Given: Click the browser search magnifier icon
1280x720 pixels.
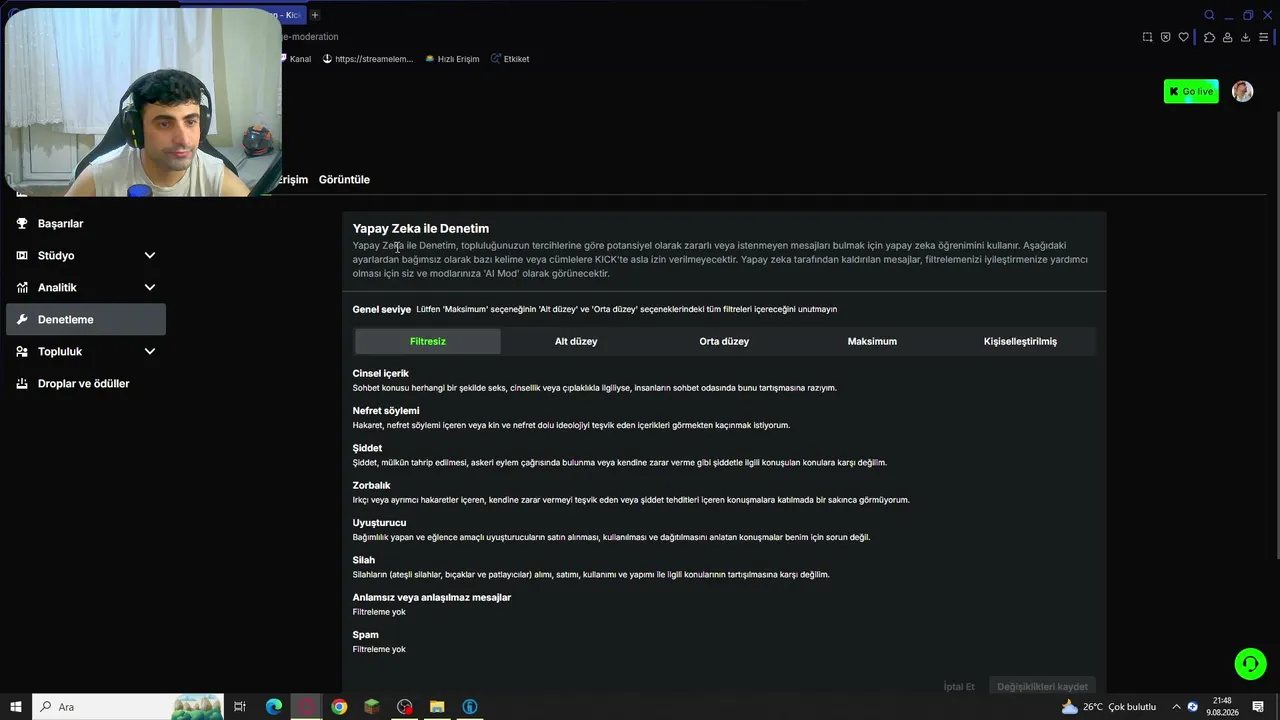Looking at the screenshot, I should [1209, 15].
